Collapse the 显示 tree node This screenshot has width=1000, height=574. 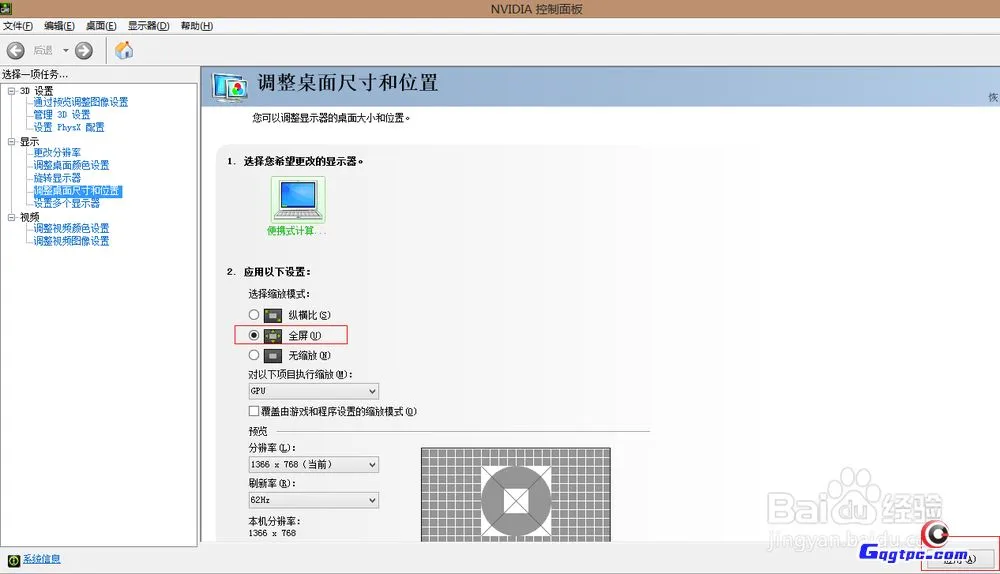pyautogui.click(x=11, y=141)
